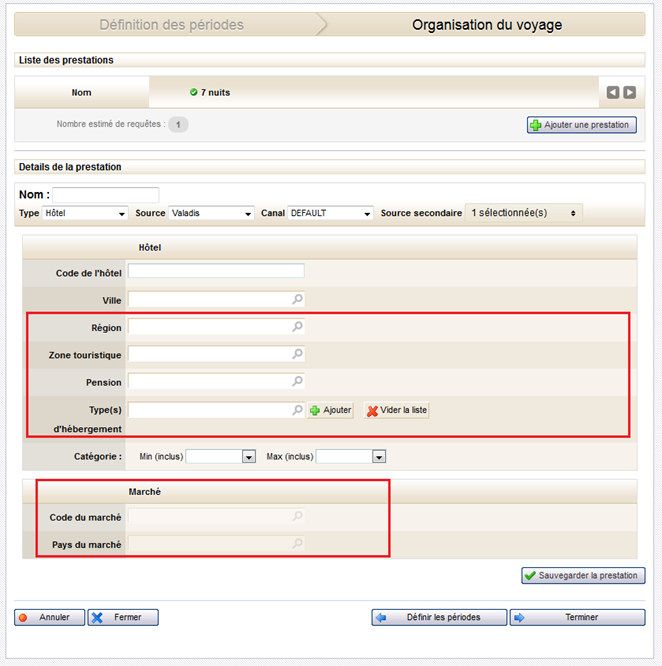Screen dimensions: 662x666
Task: Click the right arrow icon in prestations list
Action: click(630, 93)
